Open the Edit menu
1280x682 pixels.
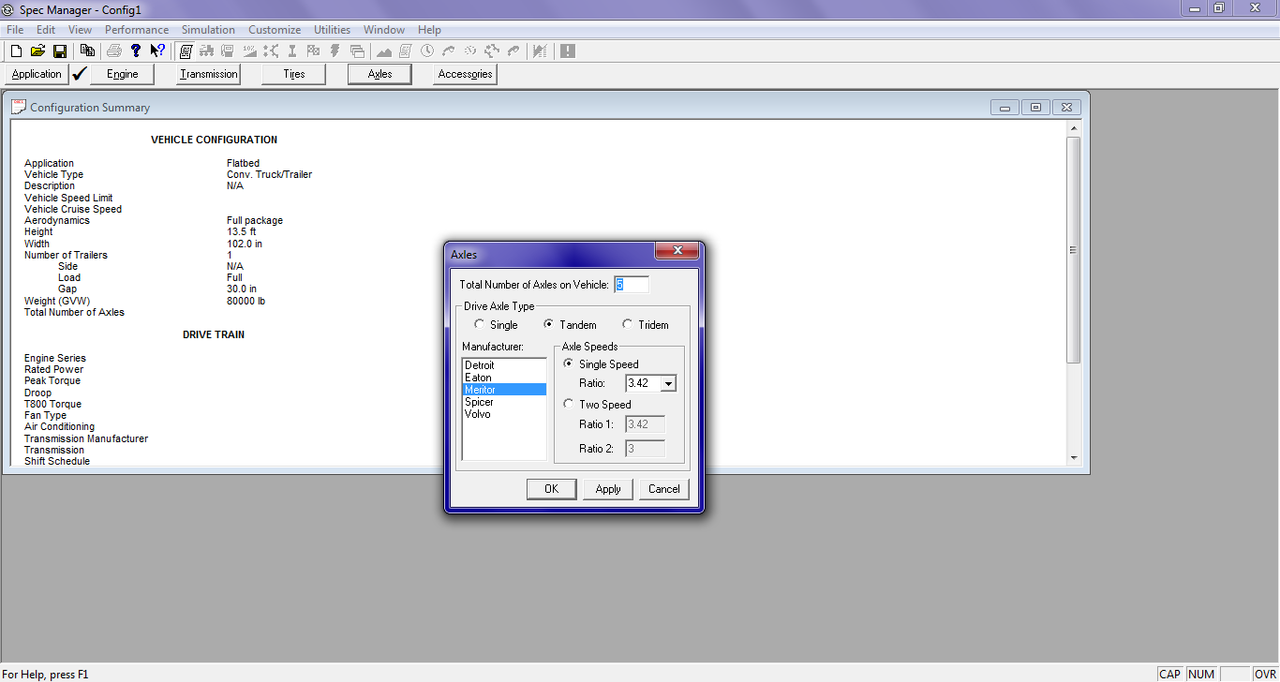coord(46,30)
